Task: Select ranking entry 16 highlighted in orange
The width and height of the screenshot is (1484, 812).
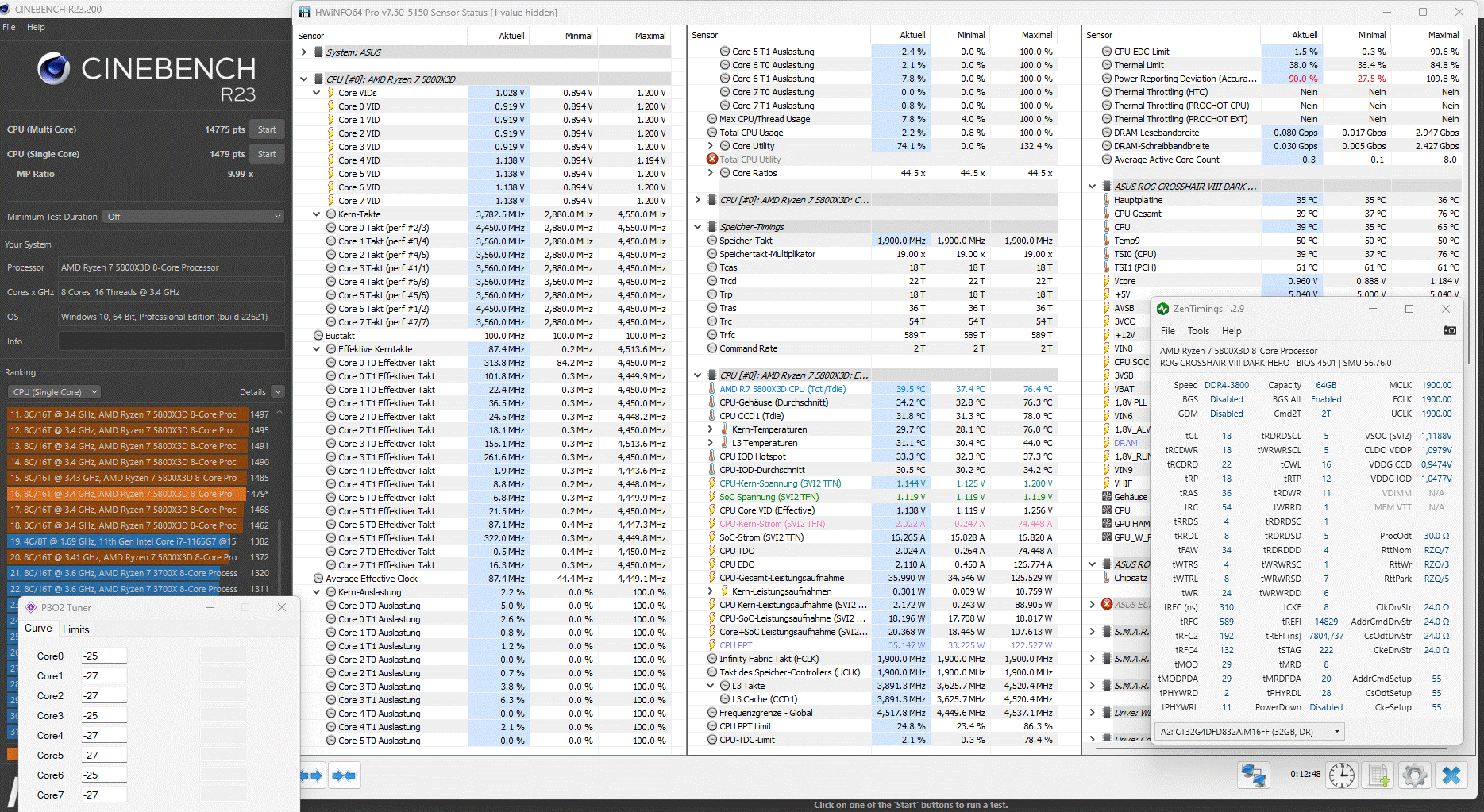Action: click(x=139, y=494)
